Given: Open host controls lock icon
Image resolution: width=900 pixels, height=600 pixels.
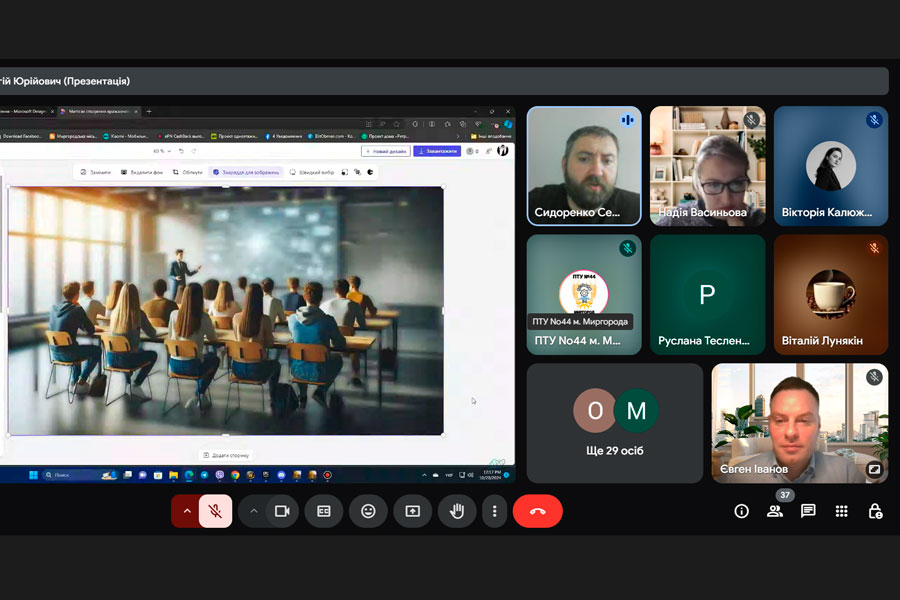Looking at the screenshot, I should pos(875,511).
